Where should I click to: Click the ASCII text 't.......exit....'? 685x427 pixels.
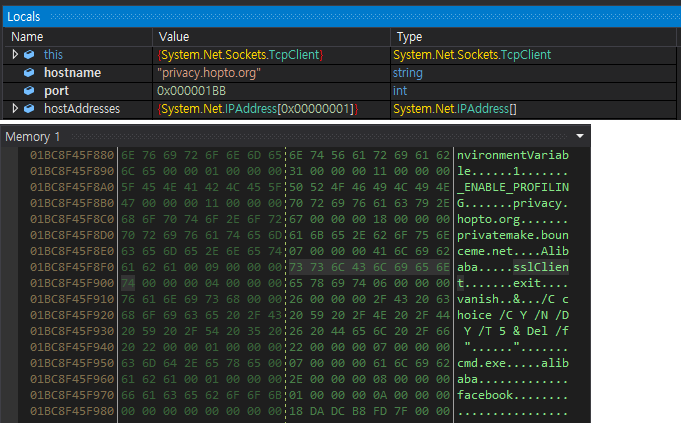click(513, 283)
